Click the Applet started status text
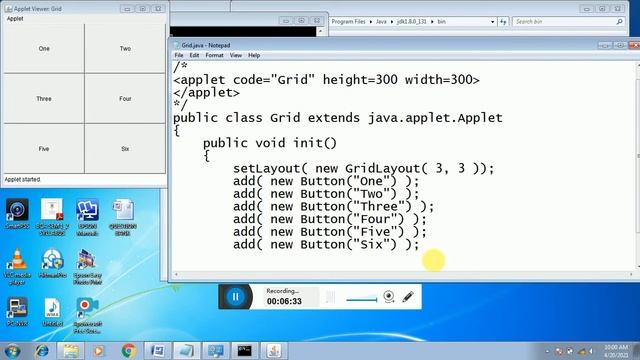The width and height of the screenshot is (640, 360). pos(22,180)
